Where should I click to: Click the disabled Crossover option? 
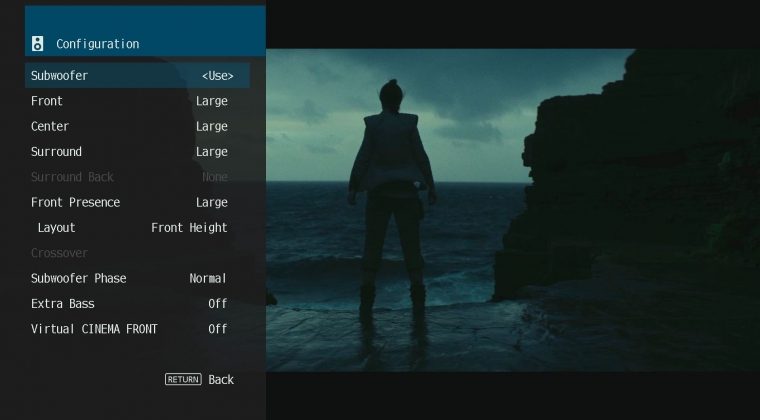(x=59, y=253)
